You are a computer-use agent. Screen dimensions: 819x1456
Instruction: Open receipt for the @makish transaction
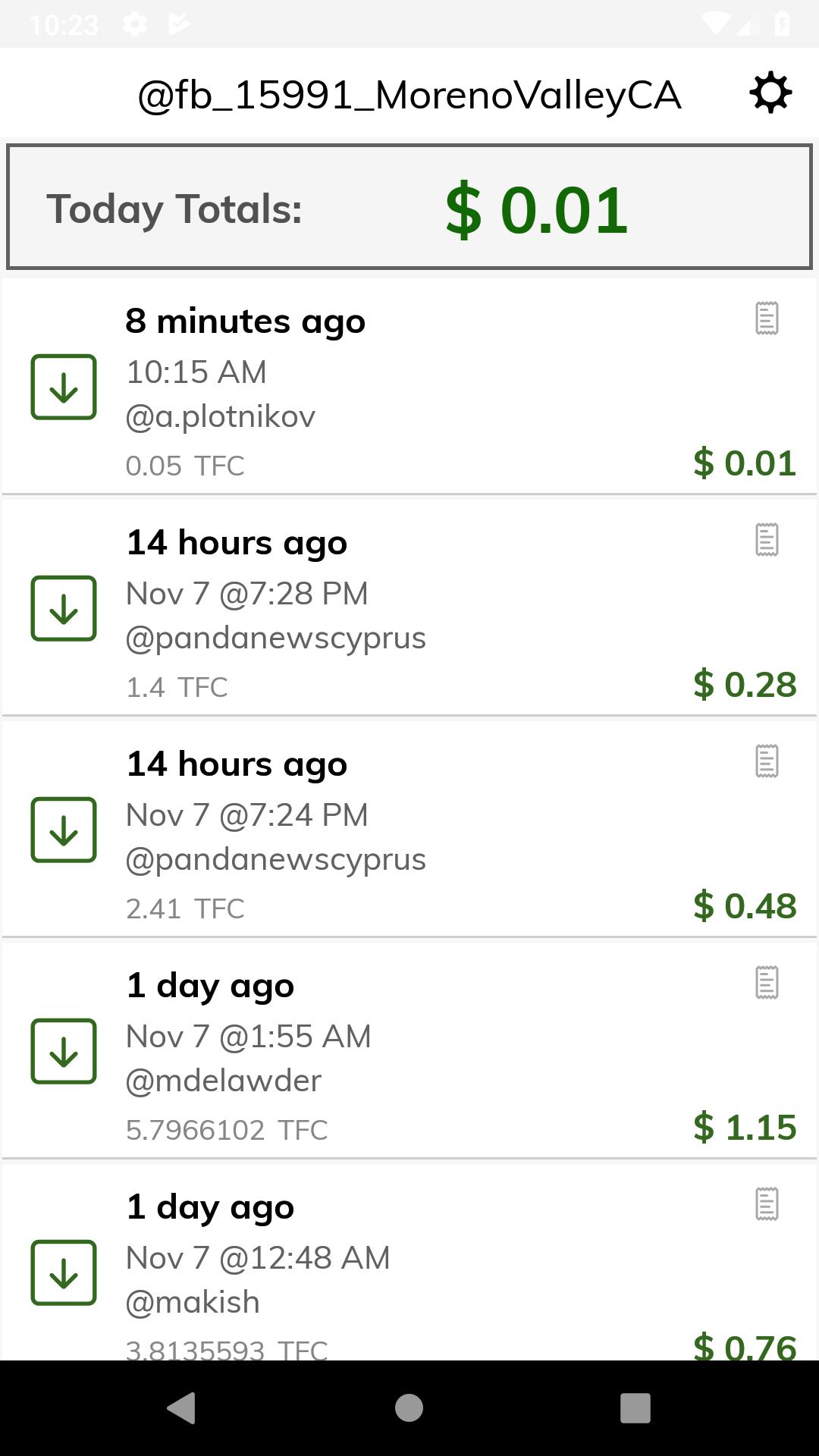[x=767, y=1204]
